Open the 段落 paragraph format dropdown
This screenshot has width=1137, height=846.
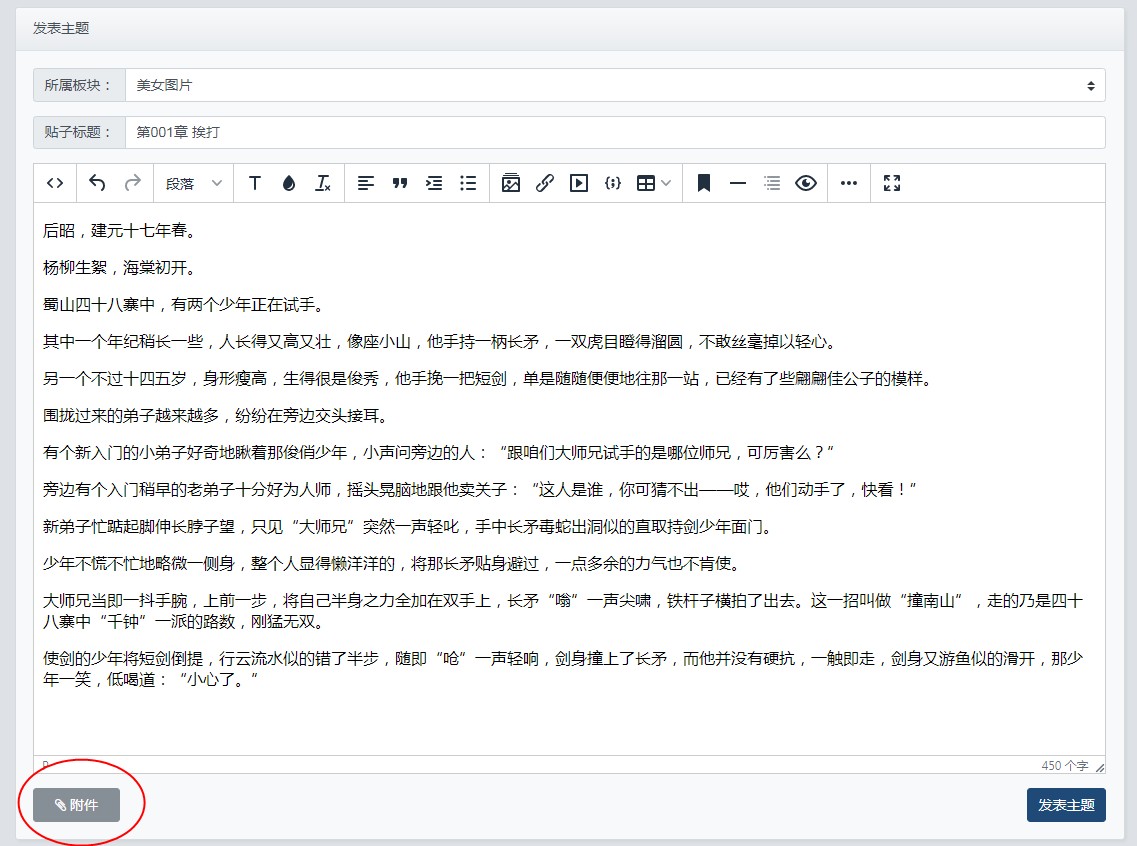pos(194,183)
